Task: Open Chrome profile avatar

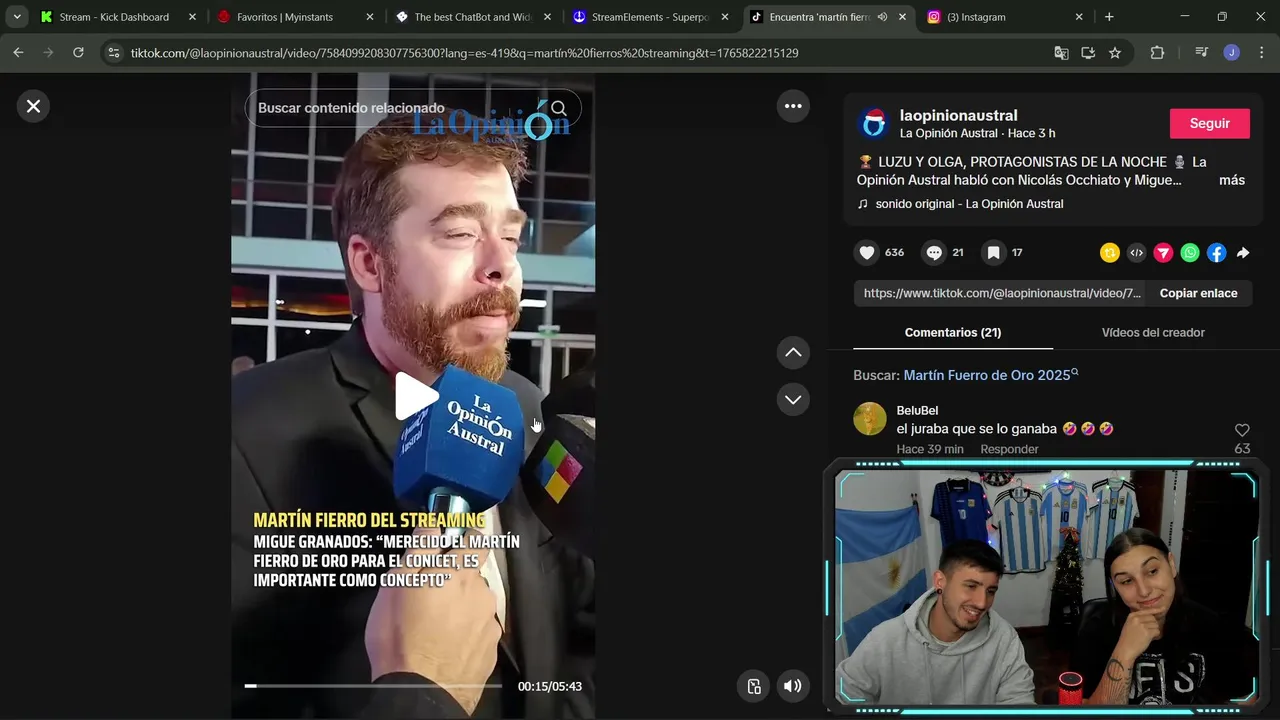Action: point(1231,53)
